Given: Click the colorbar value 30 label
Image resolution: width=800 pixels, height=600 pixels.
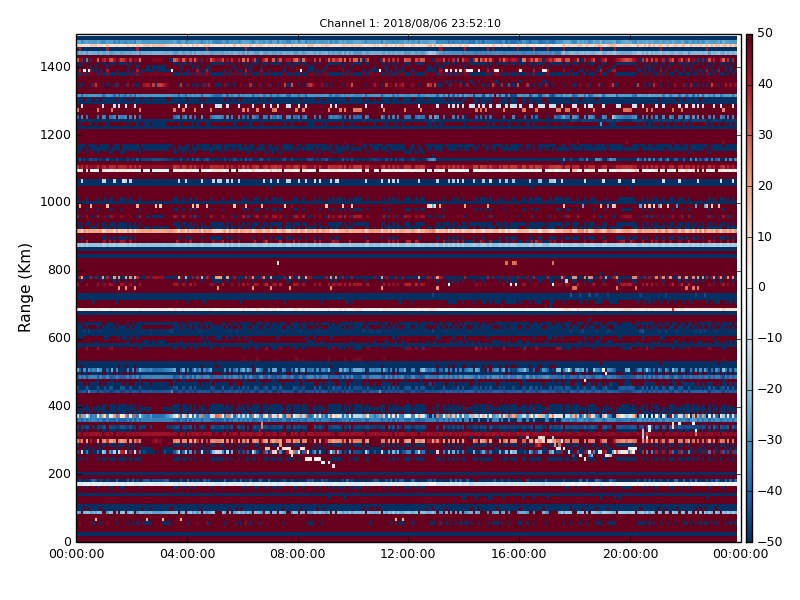Looking at the screenshot, I should [x=765, y=135].
